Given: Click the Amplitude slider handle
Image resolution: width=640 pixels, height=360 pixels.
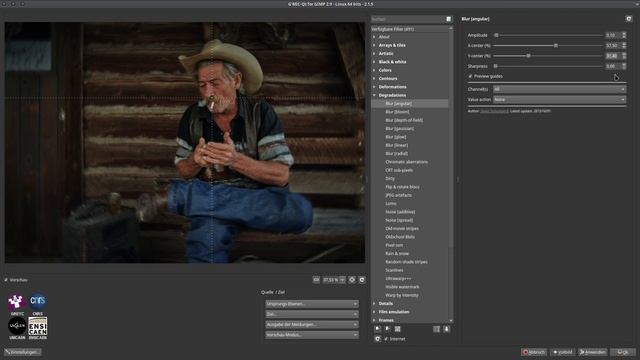Looking at the screenshot, I should tap(496, 35).
